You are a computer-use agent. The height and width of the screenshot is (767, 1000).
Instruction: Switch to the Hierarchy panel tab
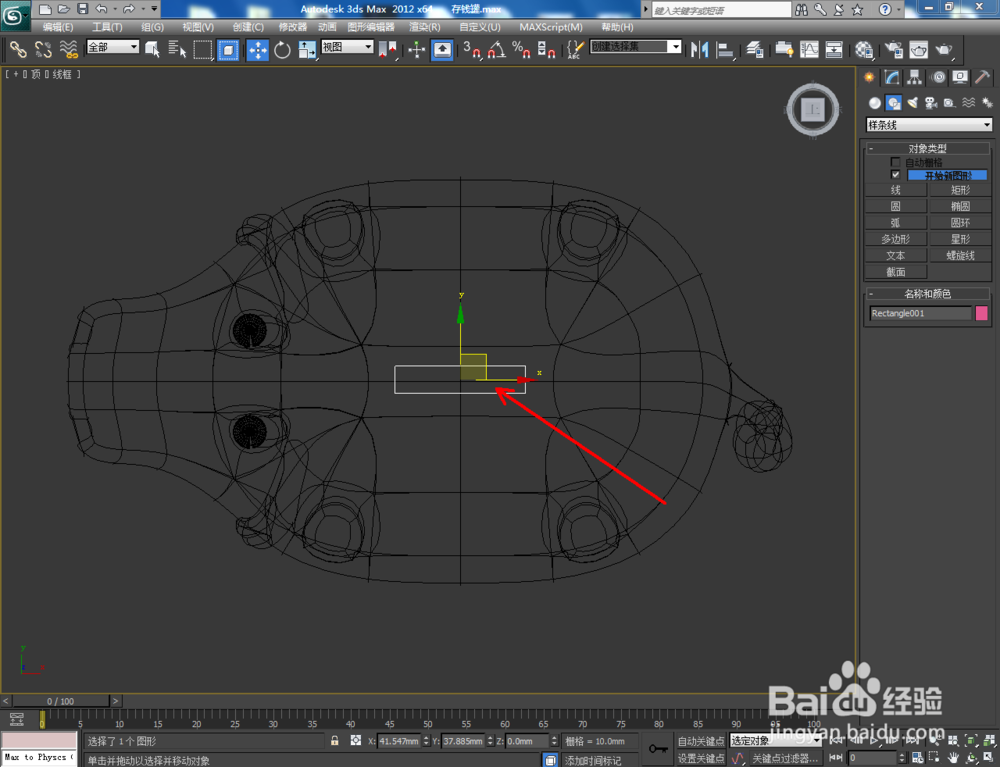click(x=915, y=78)
